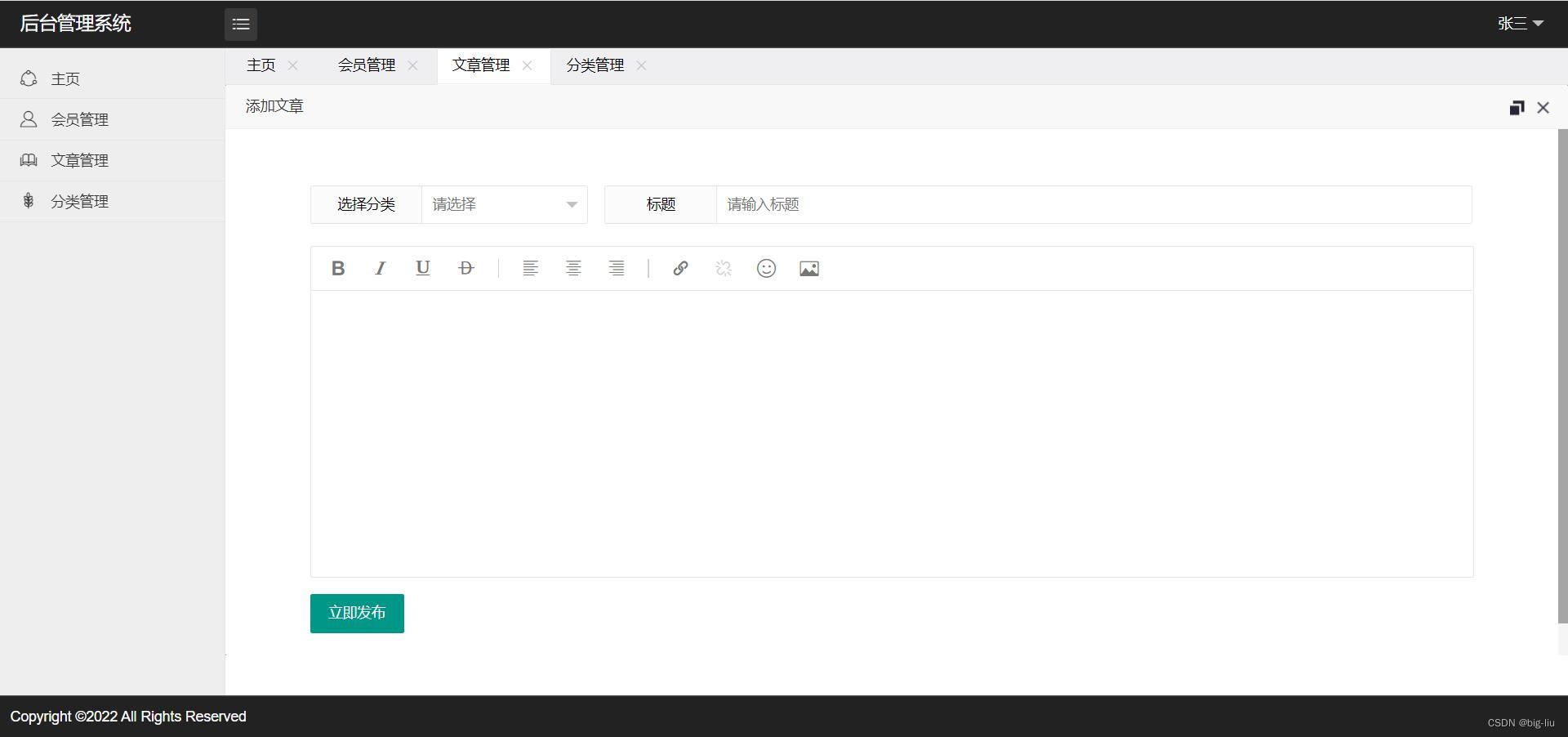Click the home icon in the sidebar
1568x737 pixels.
click(29, 78)
